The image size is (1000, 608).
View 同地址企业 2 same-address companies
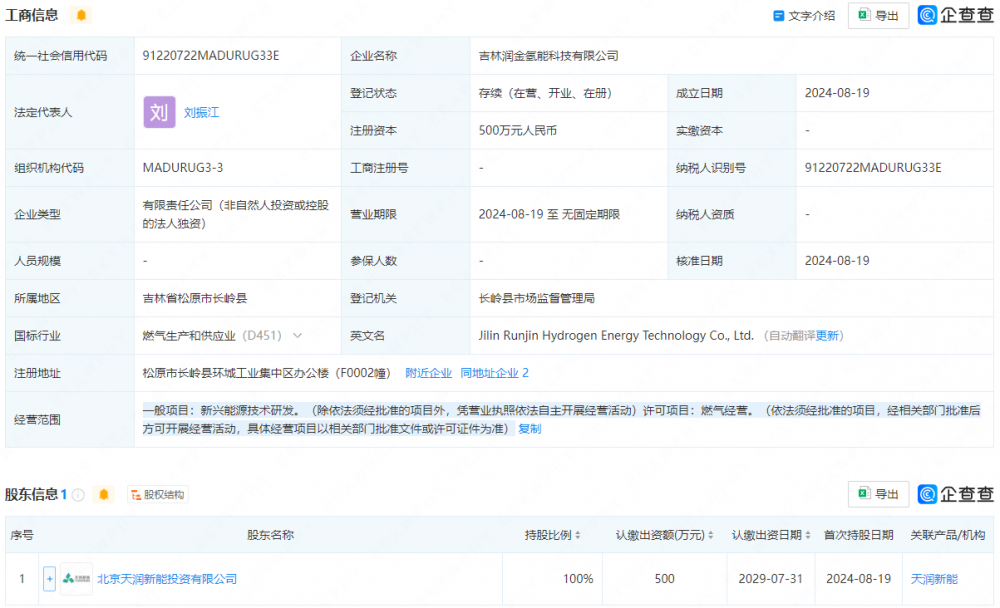[494, 373]
